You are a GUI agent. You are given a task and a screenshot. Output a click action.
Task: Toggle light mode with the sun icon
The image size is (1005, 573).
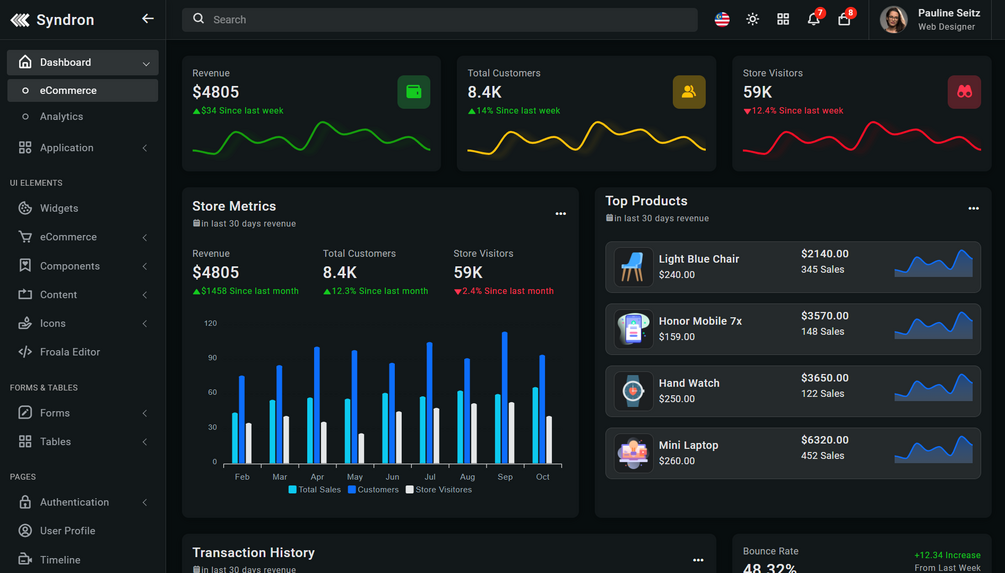[x=752, y=19]
